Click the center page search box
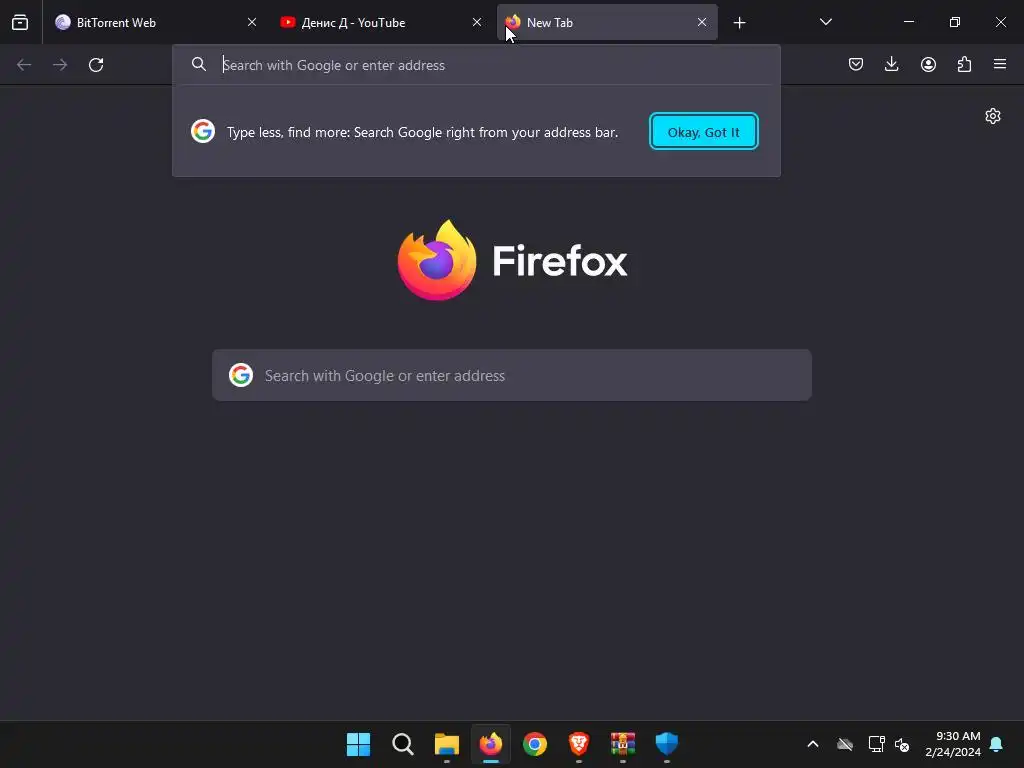Image resolution: width=1024 pixels, height=768 pixels. (512, 376)
